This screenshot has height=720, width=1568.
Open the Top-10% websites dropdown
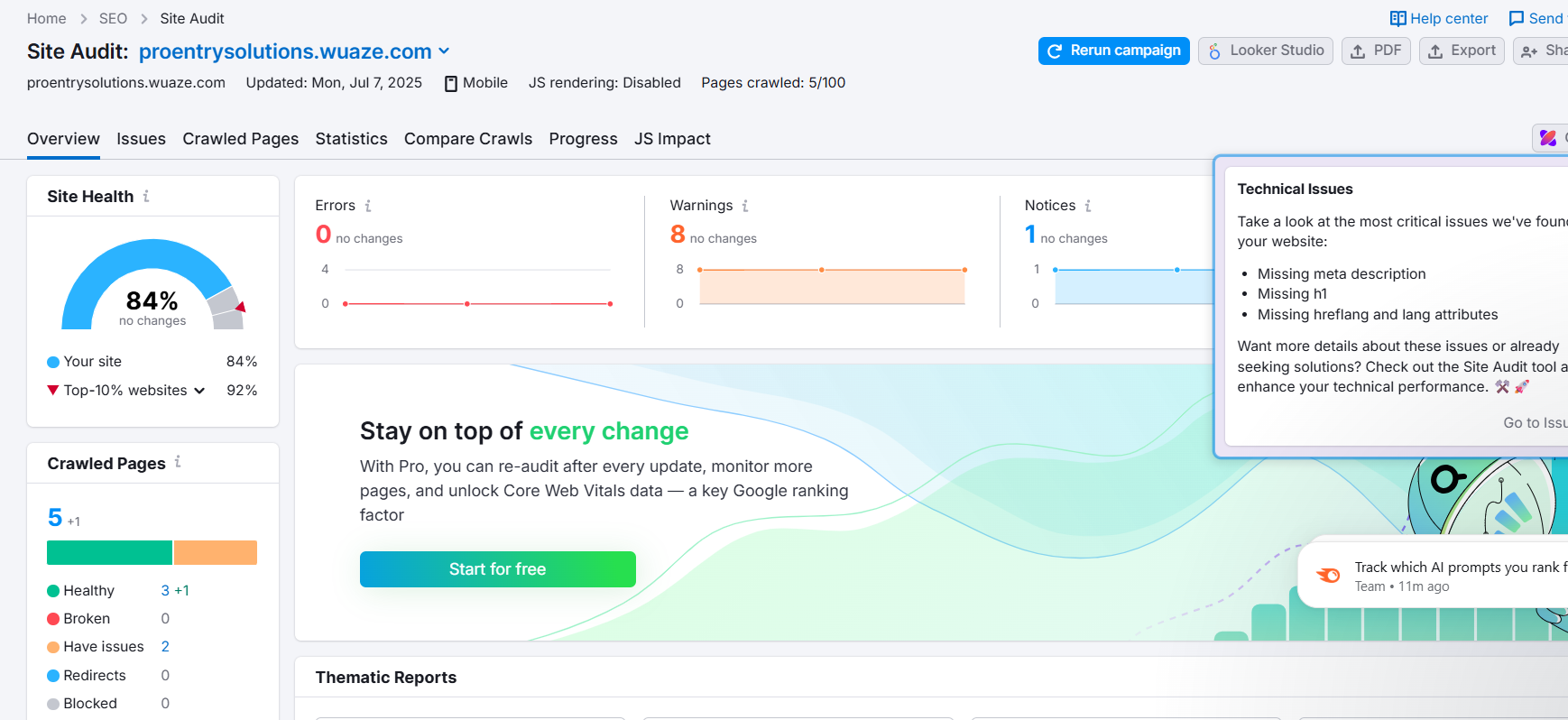coord(199,391)
